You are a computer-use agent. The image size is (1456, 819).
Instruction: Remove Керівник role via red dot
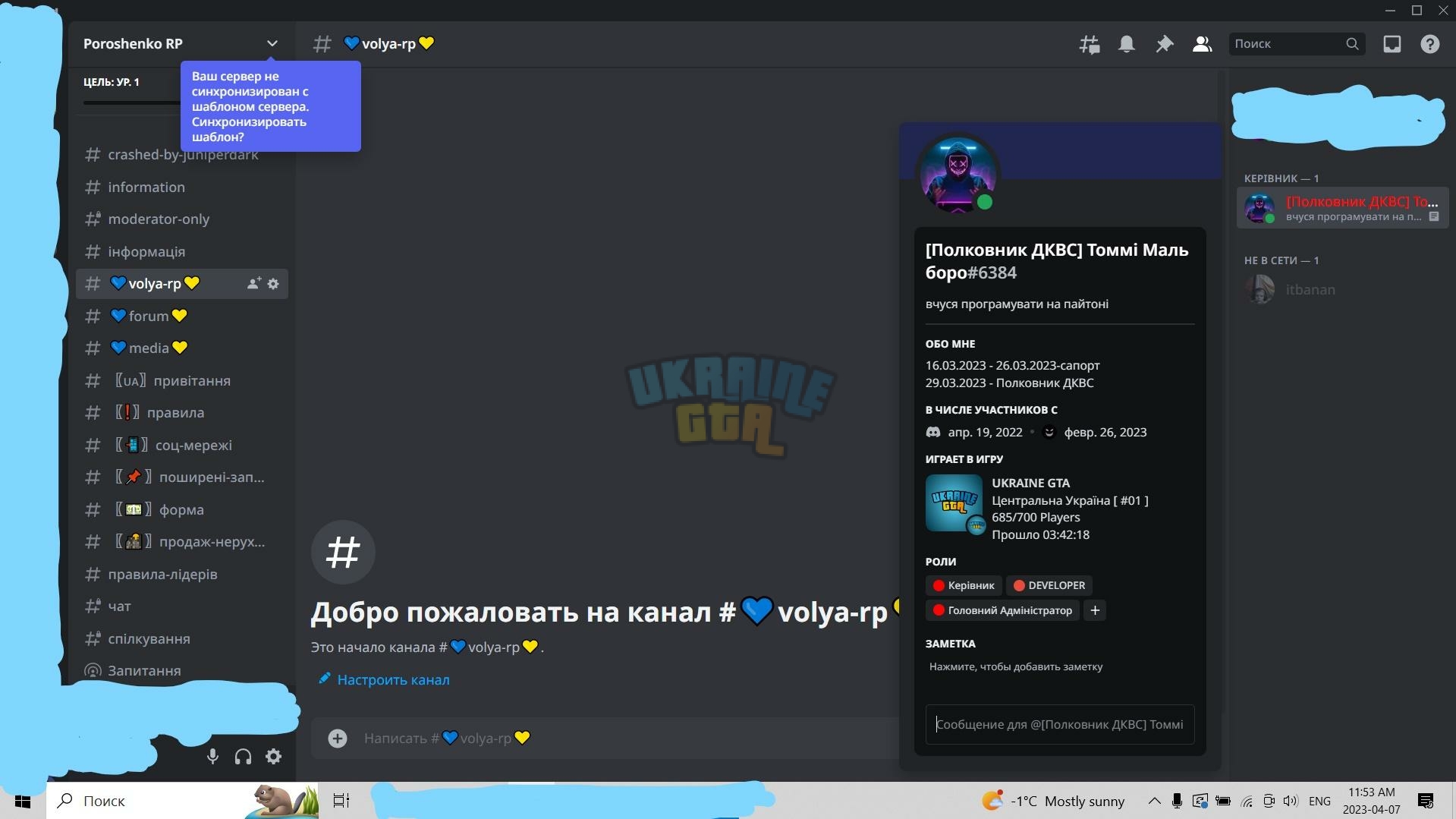coord(939,585)
